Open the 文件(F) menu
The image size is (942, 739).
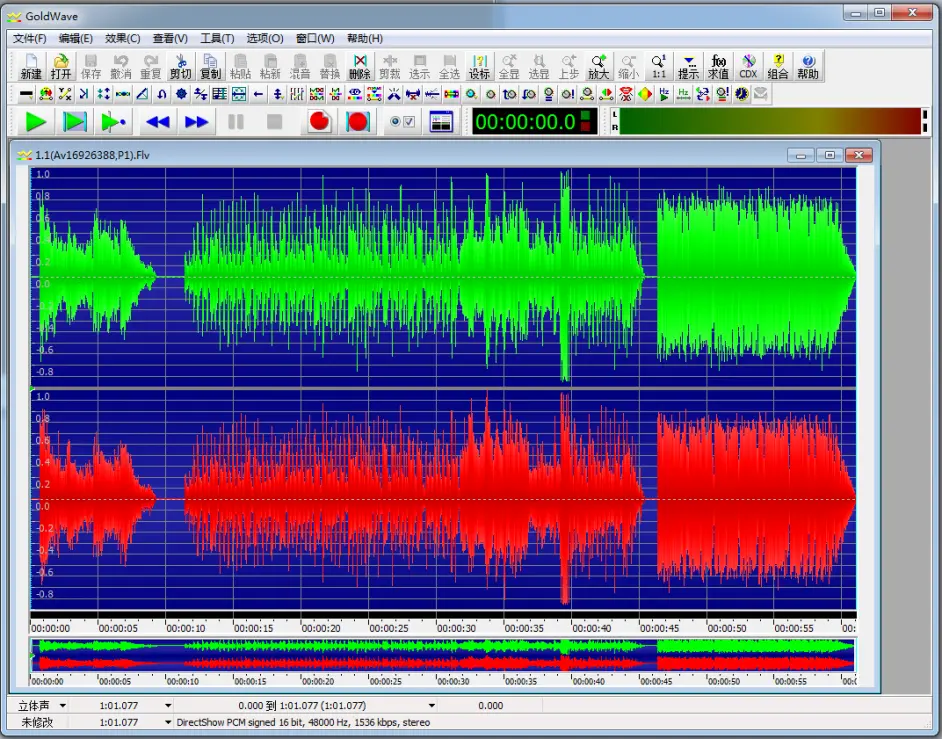pos(29,38)
